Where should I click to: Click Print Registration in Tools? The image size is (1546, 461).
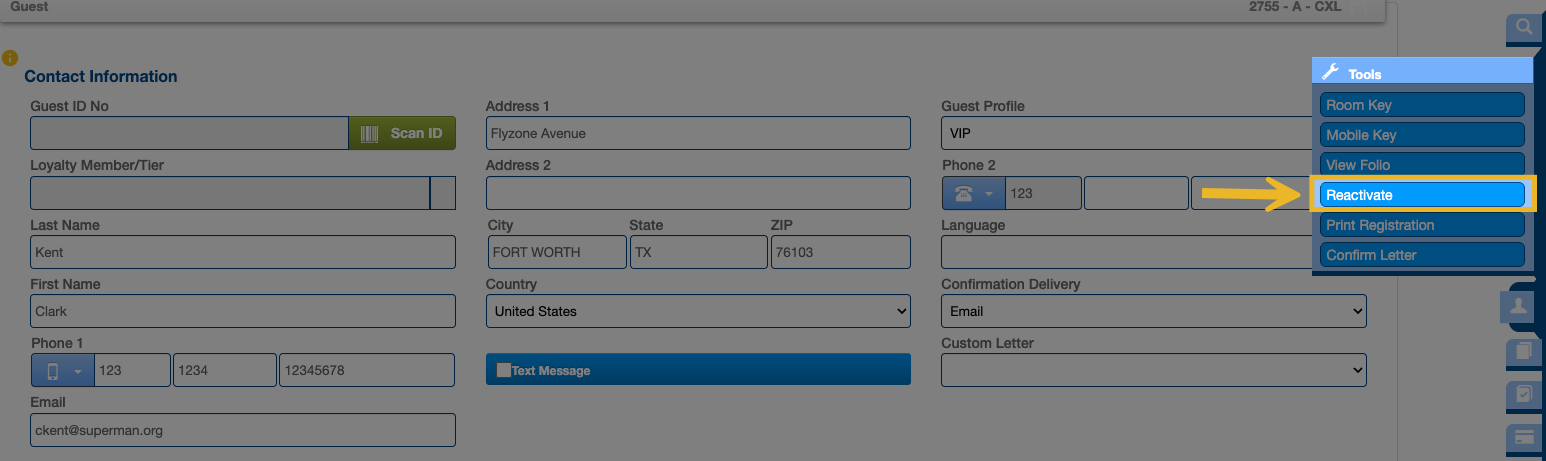click(1422, 225)
